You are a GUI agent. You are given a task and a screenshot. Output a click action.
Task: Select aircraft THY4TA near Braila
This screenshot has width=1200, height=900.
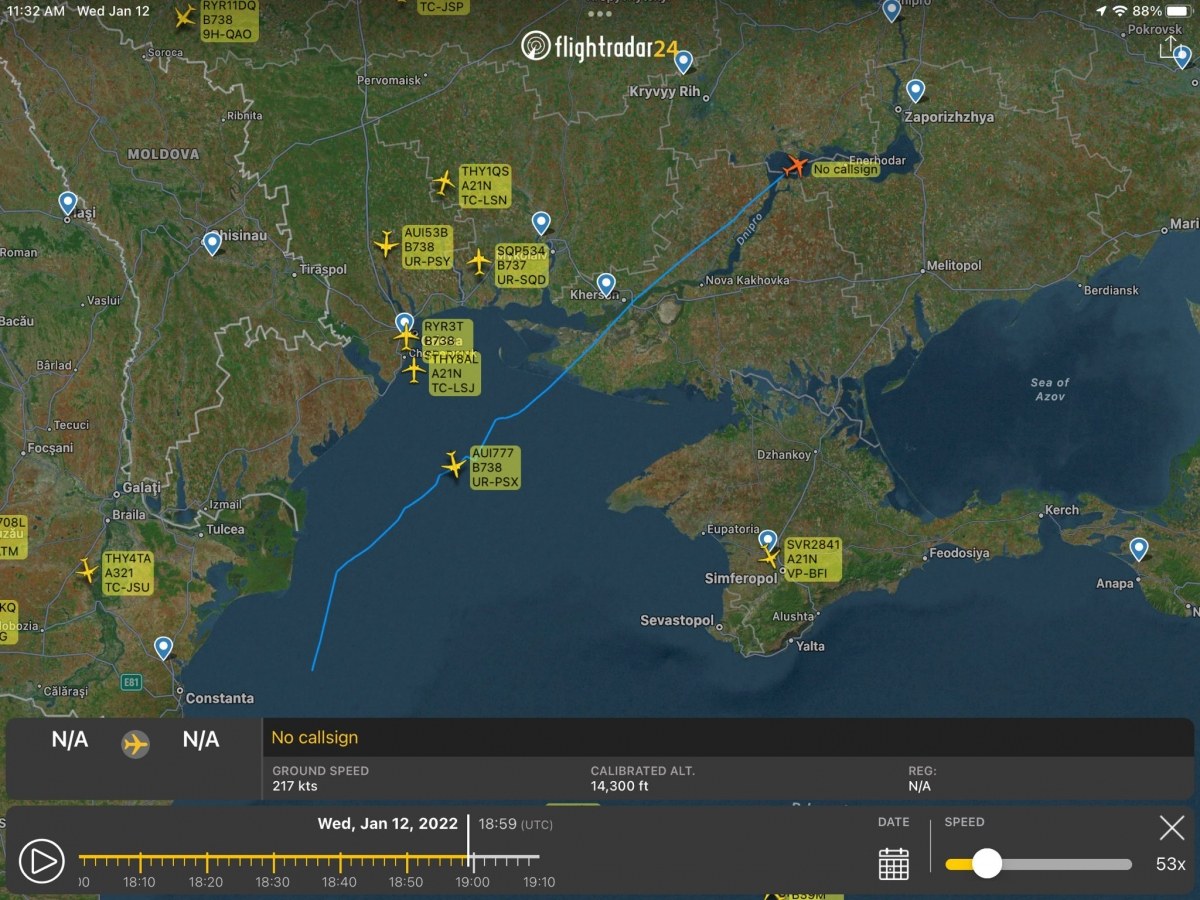tap(88, 571)
